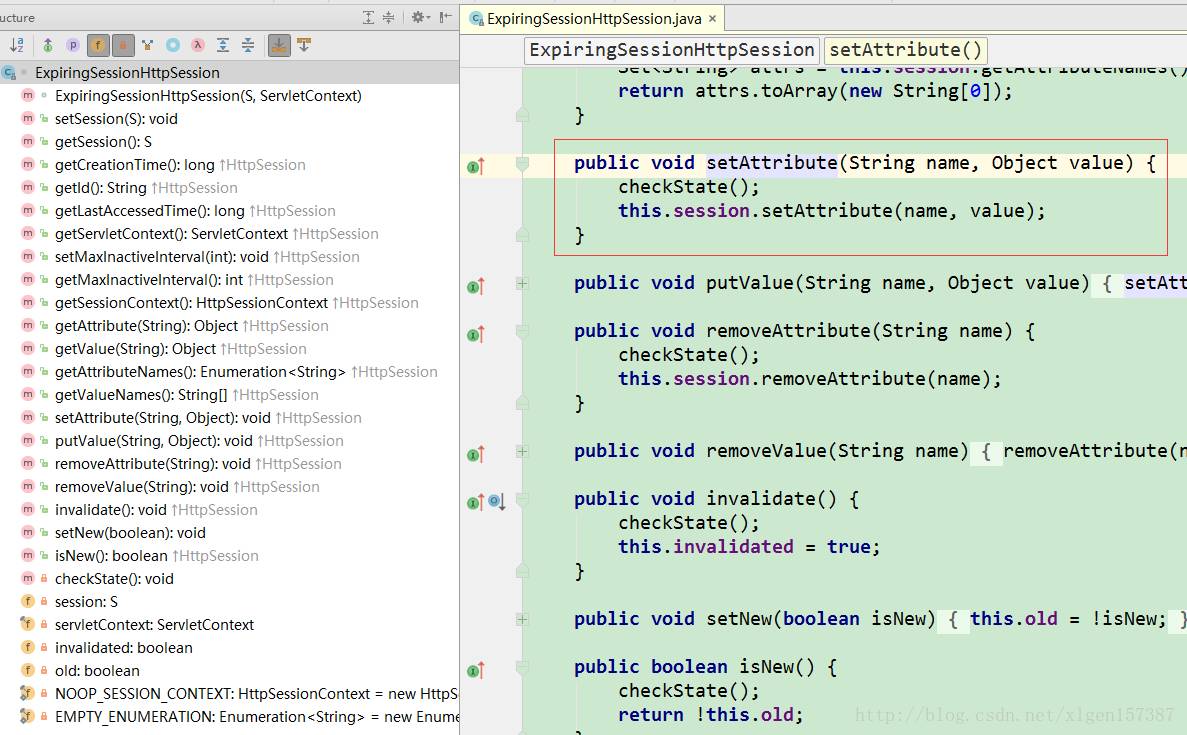Screen dimensions: 1187x735
Task: Hide the Structure panel with the hide icon
Action: point(445,17)
